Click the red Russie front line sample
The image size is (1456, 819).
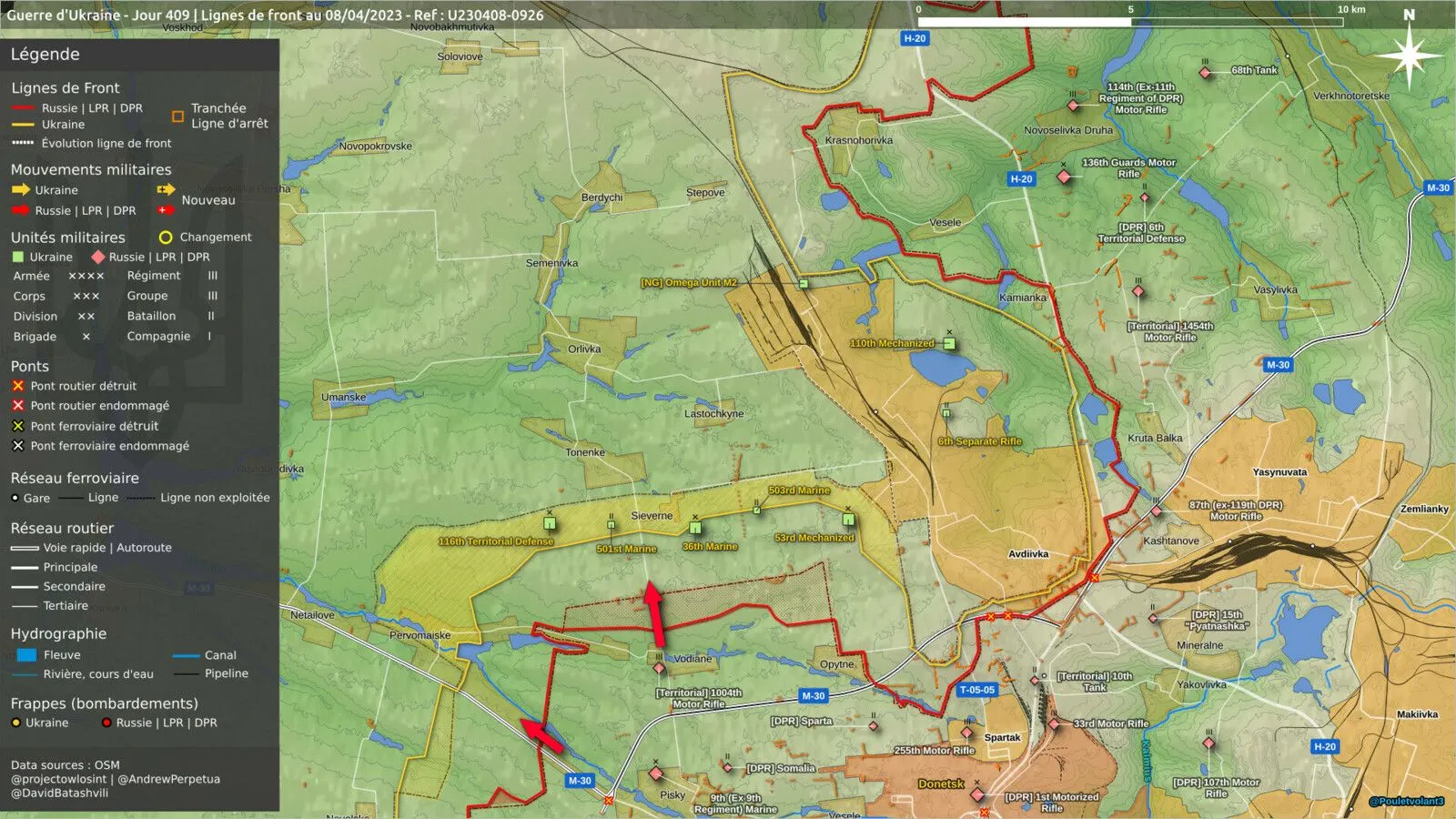pos(23,108)
